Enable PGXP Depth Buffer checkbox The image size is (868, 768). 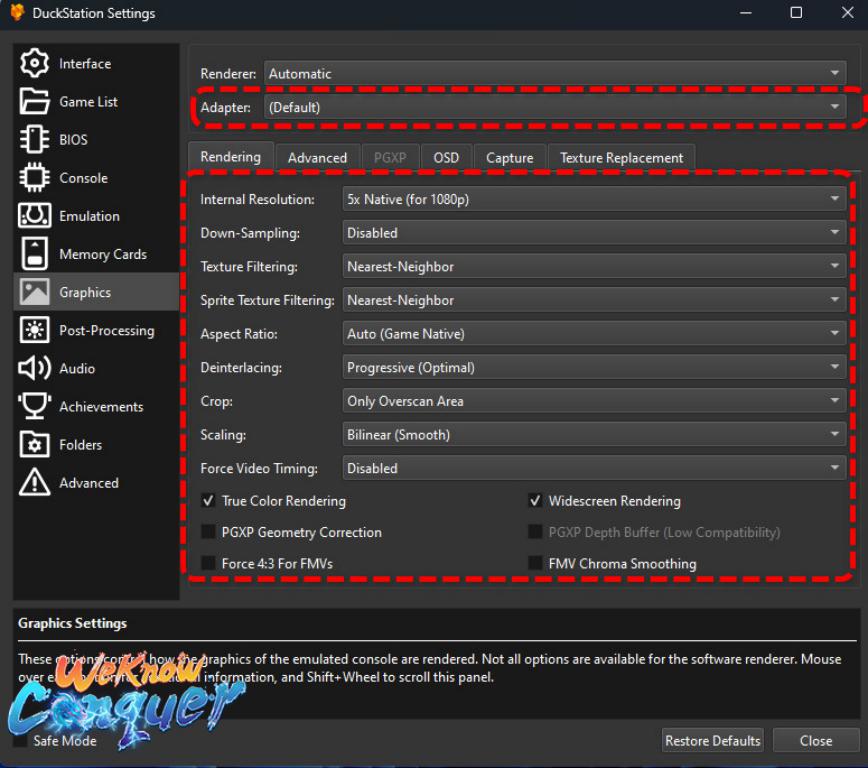coord(535,532)
